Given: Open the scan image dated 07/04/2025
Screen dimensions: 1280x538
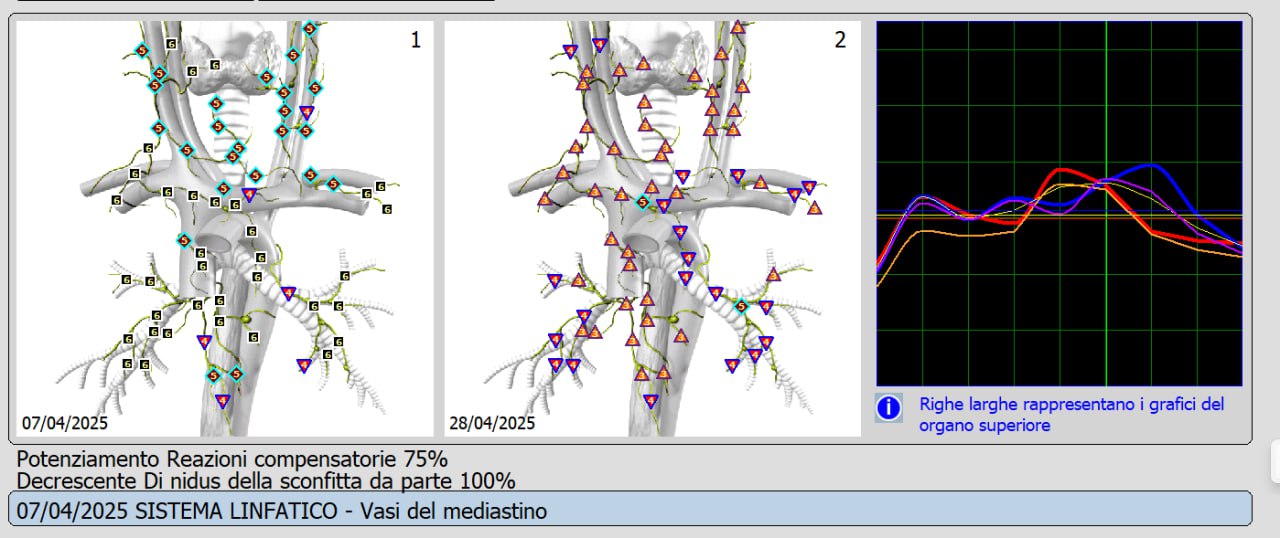Looking at the screenshot, I should pos(225,229).
